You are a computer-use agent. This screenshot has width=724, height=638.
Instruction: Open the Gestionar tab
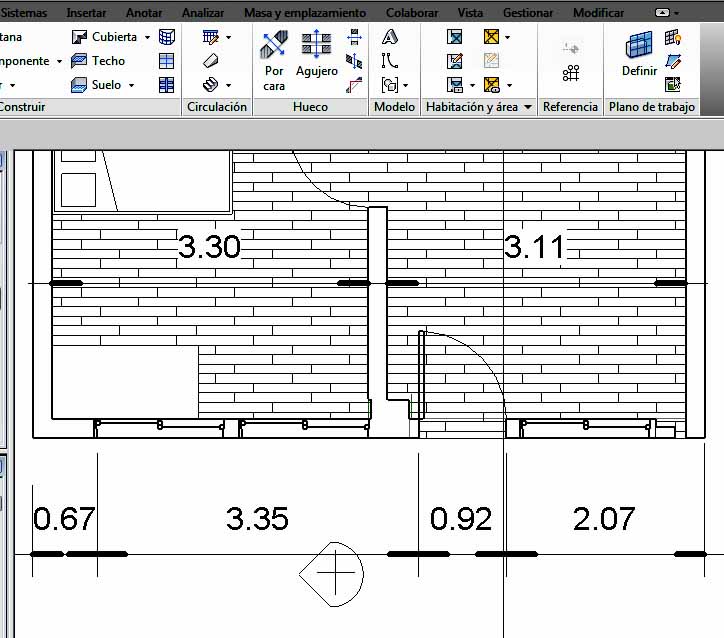click(527, 13)
